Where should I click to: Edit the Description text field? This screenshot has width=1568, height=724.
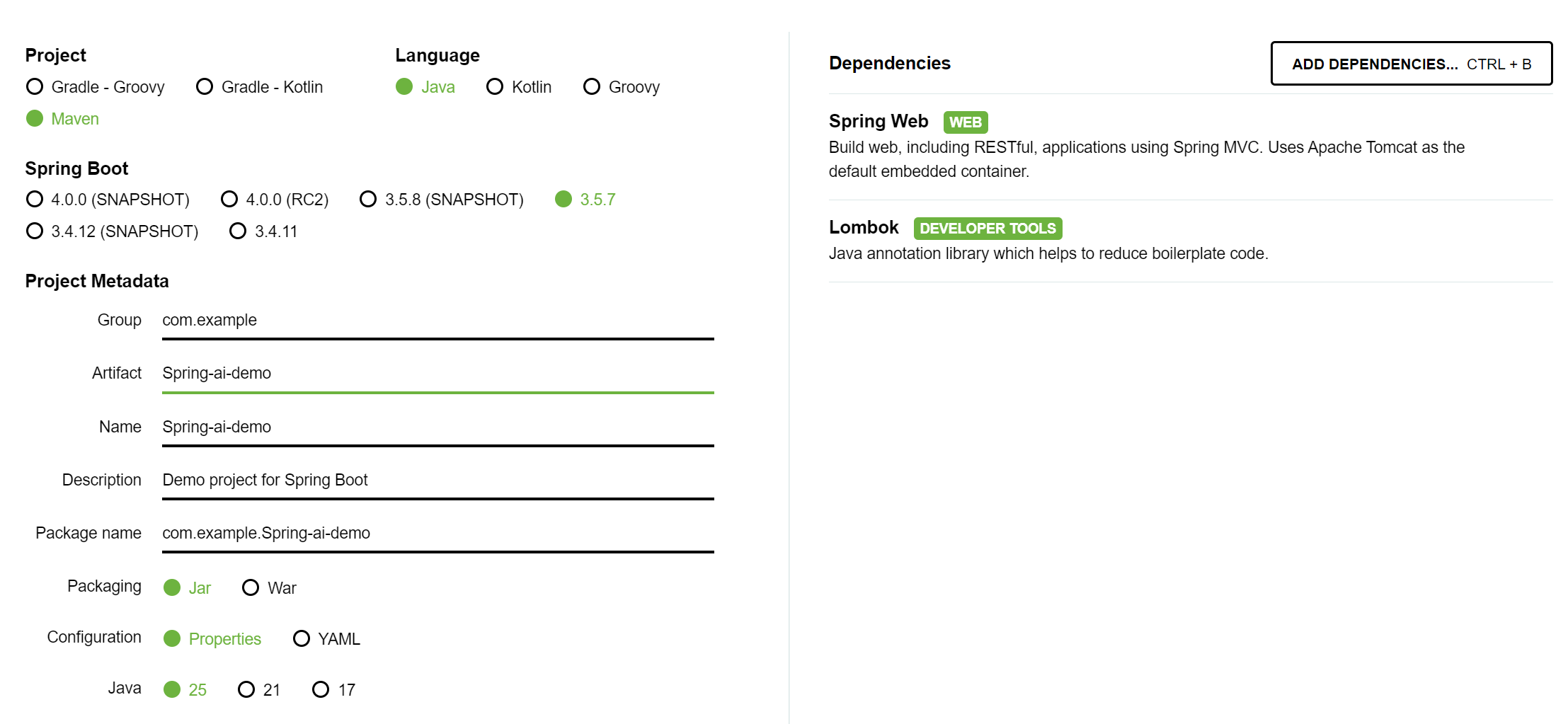coord(437,481)
